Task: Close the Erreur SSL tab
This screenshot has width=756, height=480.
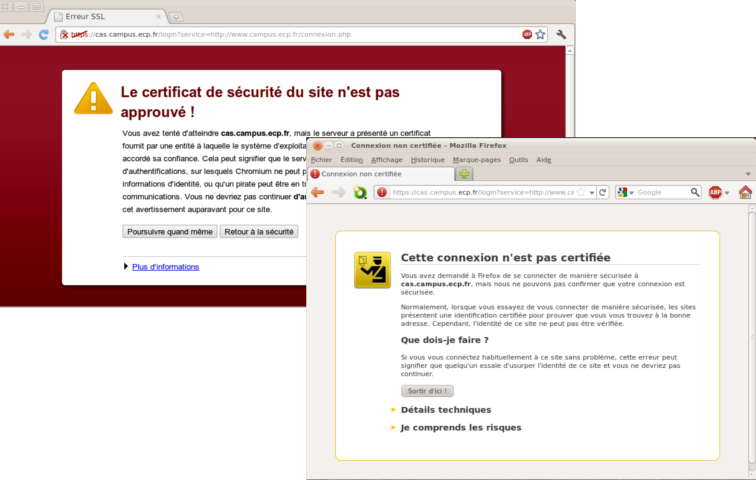Action: (x=158, y=16)
